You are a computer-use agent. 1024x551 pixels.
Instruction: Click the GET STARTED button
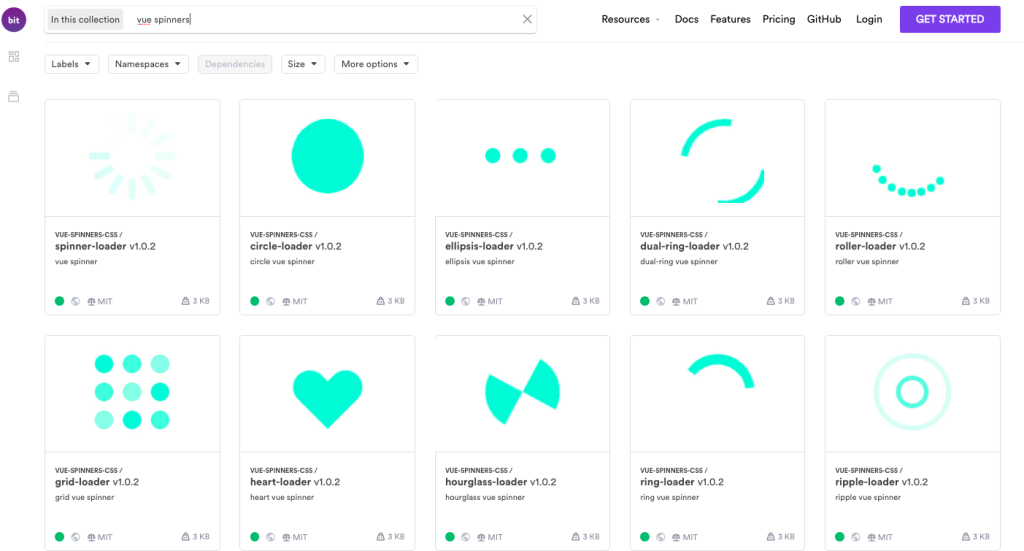click(x=949, y=19)
